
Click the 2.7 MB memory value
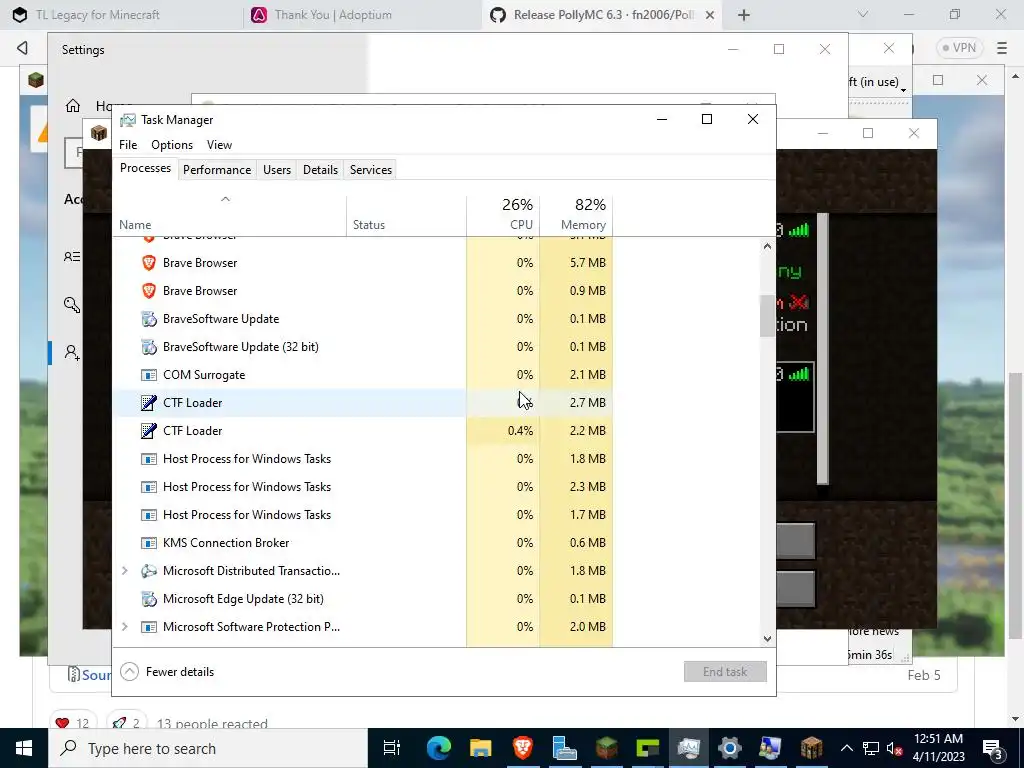(x=587, y=403)
